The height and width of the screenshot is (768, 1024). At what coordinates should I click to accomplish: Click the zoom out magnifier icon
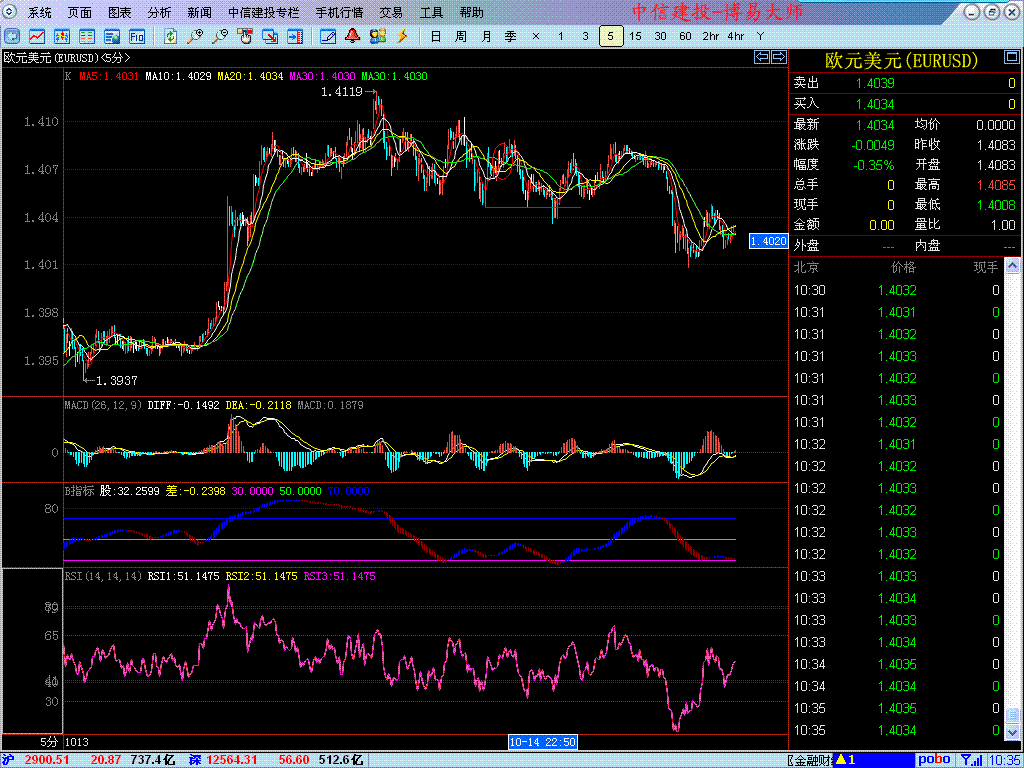(x=219, y=37)
